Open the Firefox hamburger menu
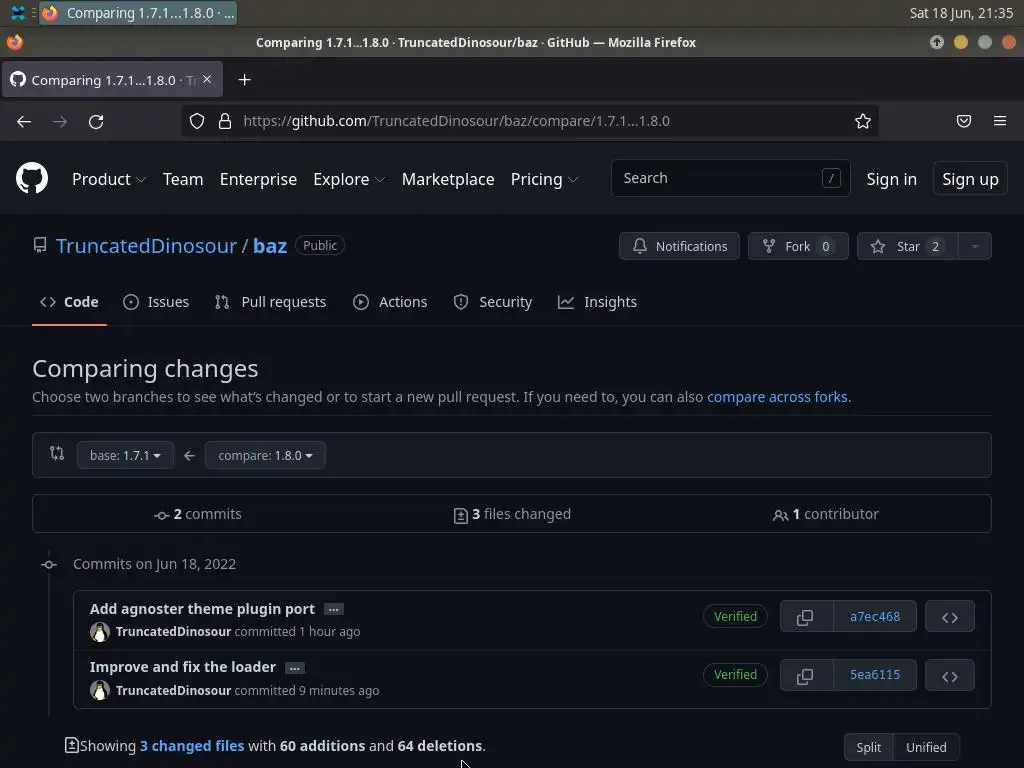This screenshot has height=768, width=1024. (1000, 121)
